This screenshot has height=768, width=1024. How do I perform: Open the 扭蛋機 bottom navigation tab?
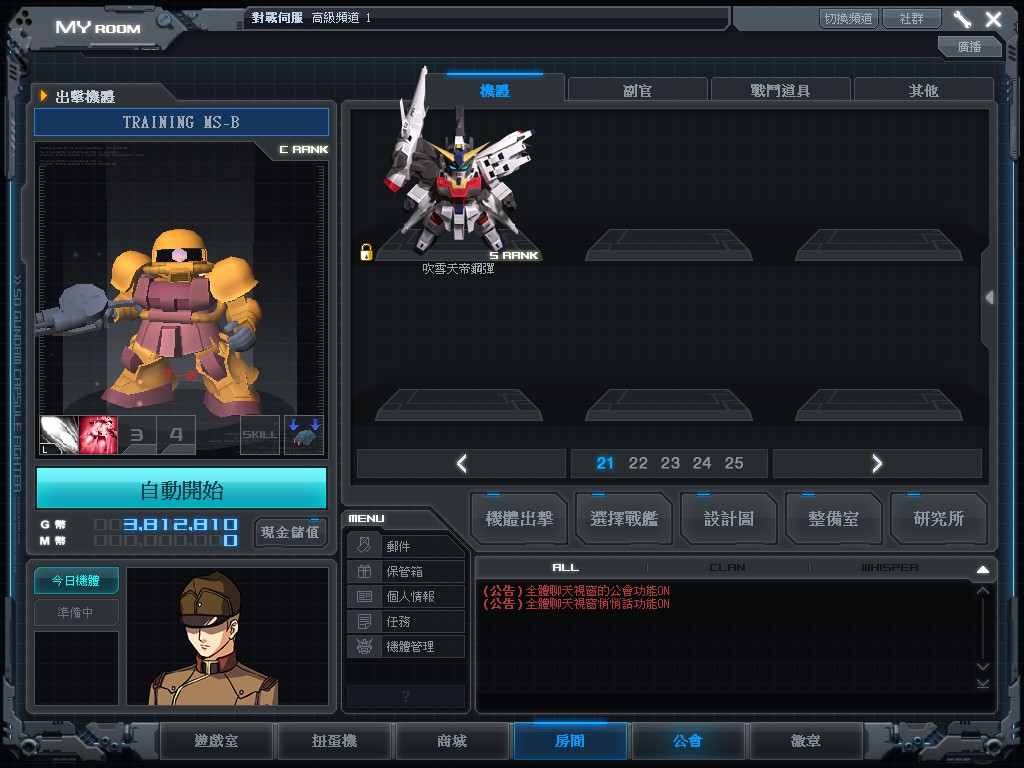pos(334,741)
